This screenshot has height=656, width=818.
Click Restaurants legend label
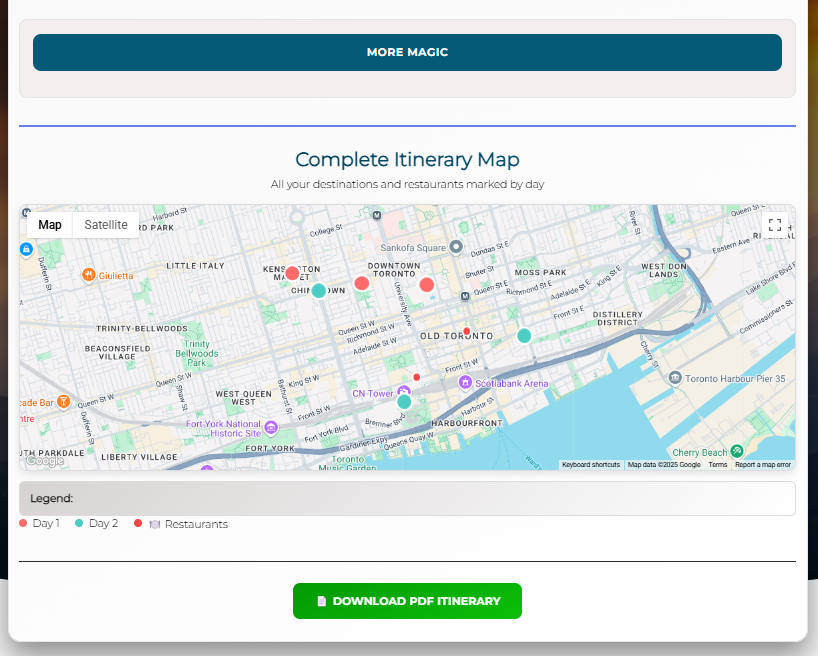[196, 524]
